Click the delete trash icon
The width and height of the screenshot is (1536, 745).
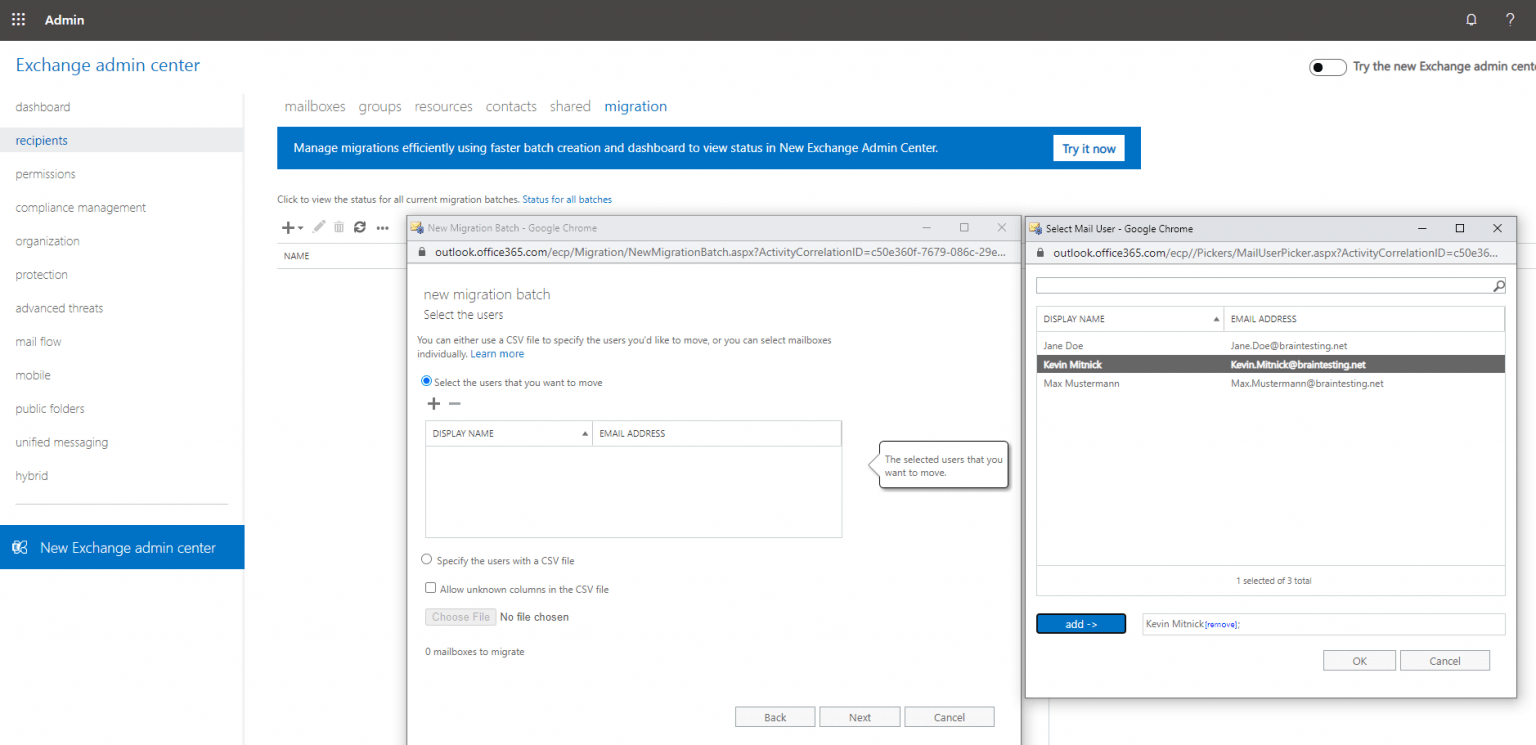[x=339, y=227]
